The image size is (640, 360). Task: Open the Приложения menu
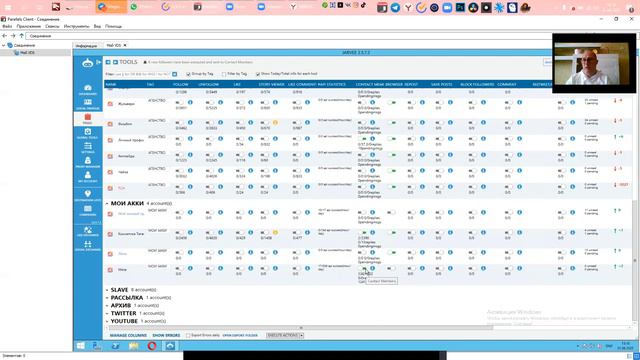pyautogui.click(x=29, y=26)
